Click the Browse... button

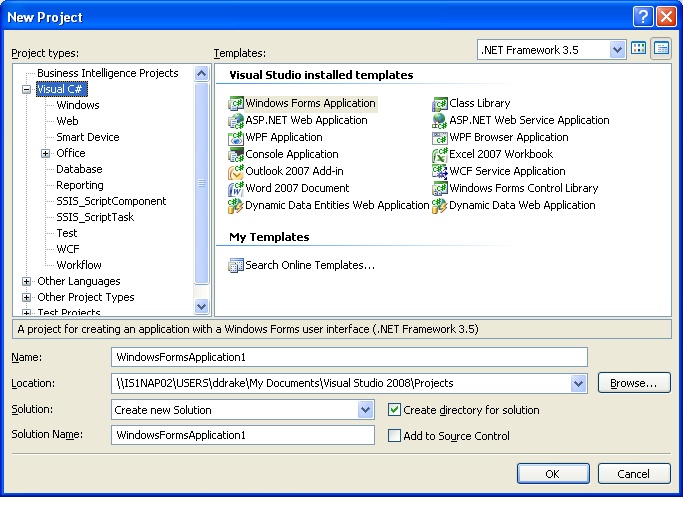634,383
